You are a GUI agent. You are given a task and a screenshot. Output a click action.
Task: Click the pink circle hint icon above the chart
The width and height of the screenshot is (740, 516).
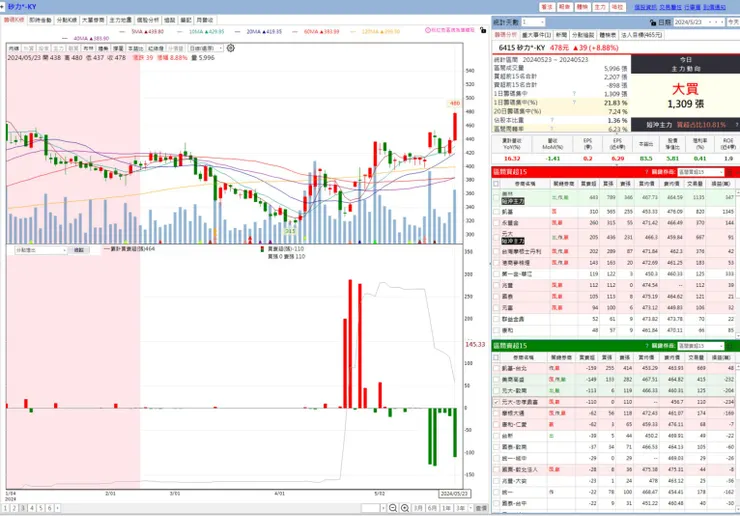point(428,30)
